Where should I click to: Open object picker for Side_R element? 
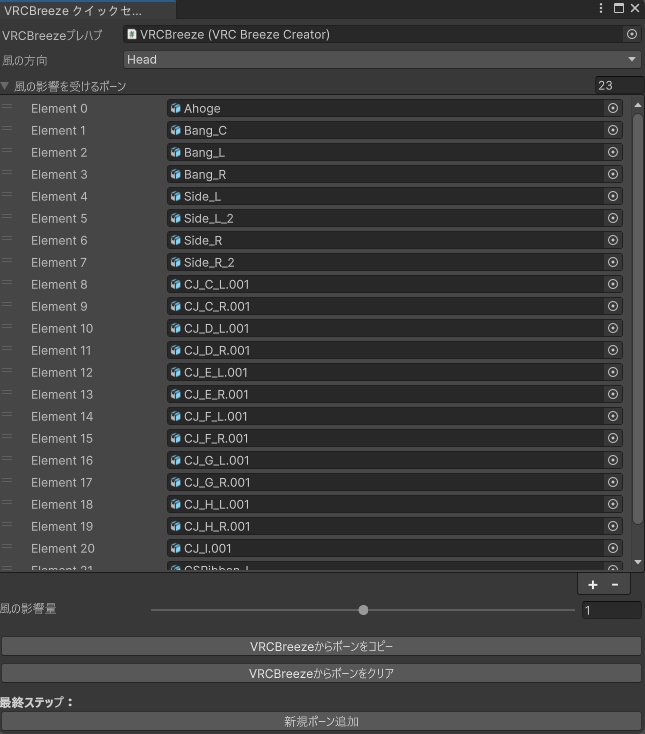[x=613, y=240]
